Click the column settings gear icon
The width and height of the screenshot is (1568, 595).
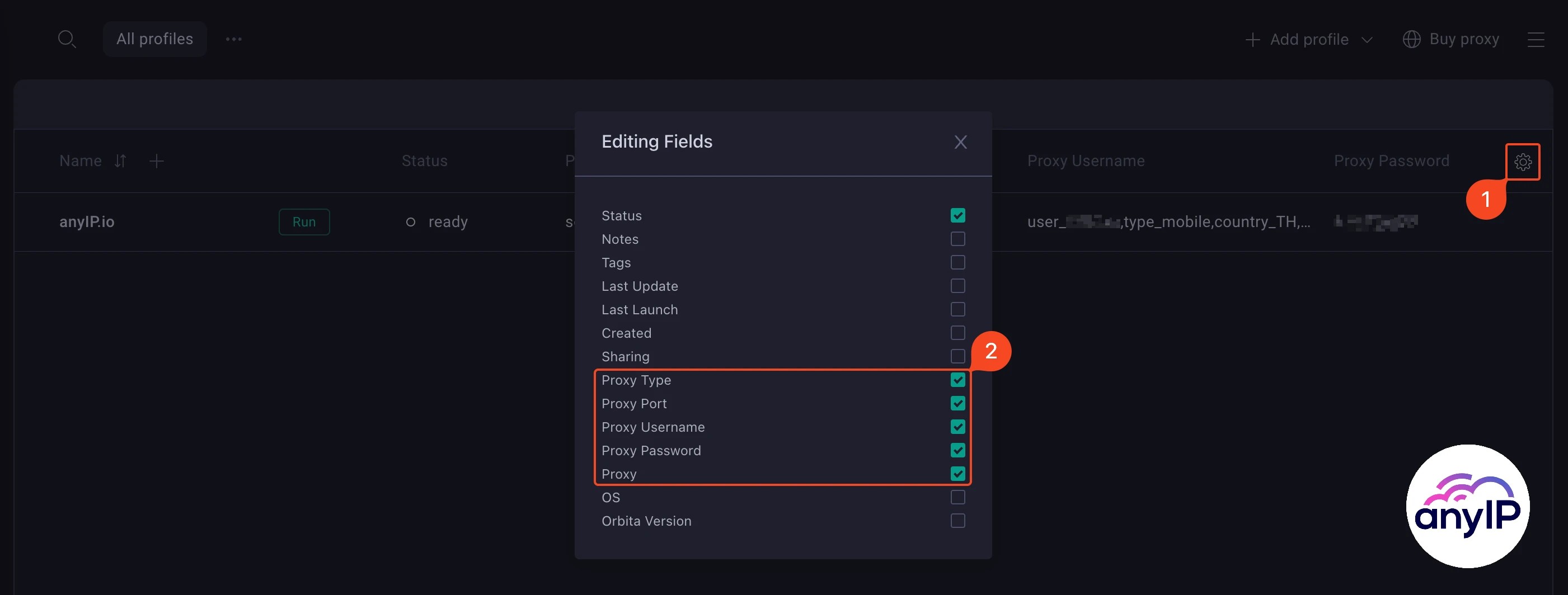point(1524,161)
